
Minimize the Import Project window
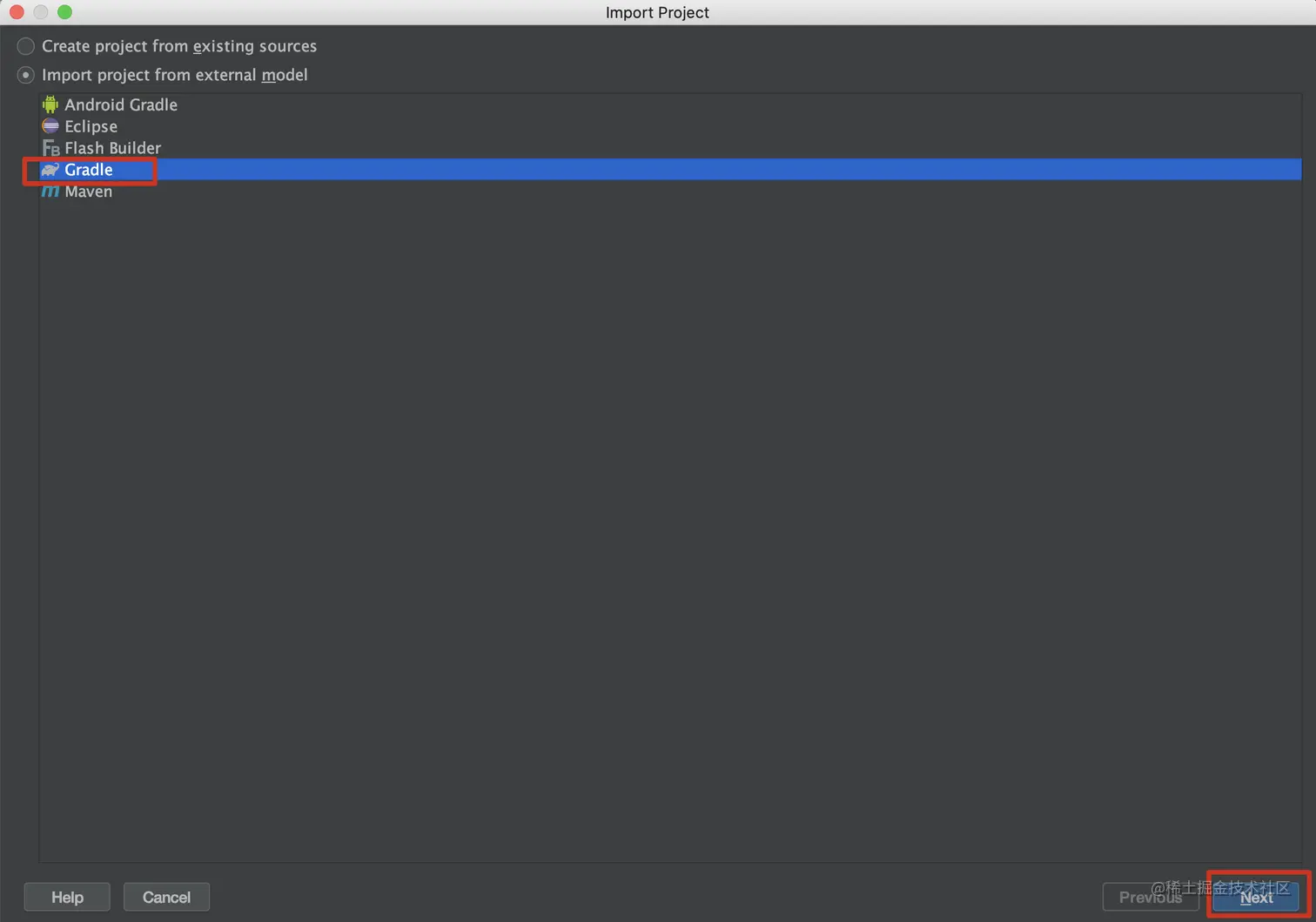pyautogui.click(x=41, y=12)
